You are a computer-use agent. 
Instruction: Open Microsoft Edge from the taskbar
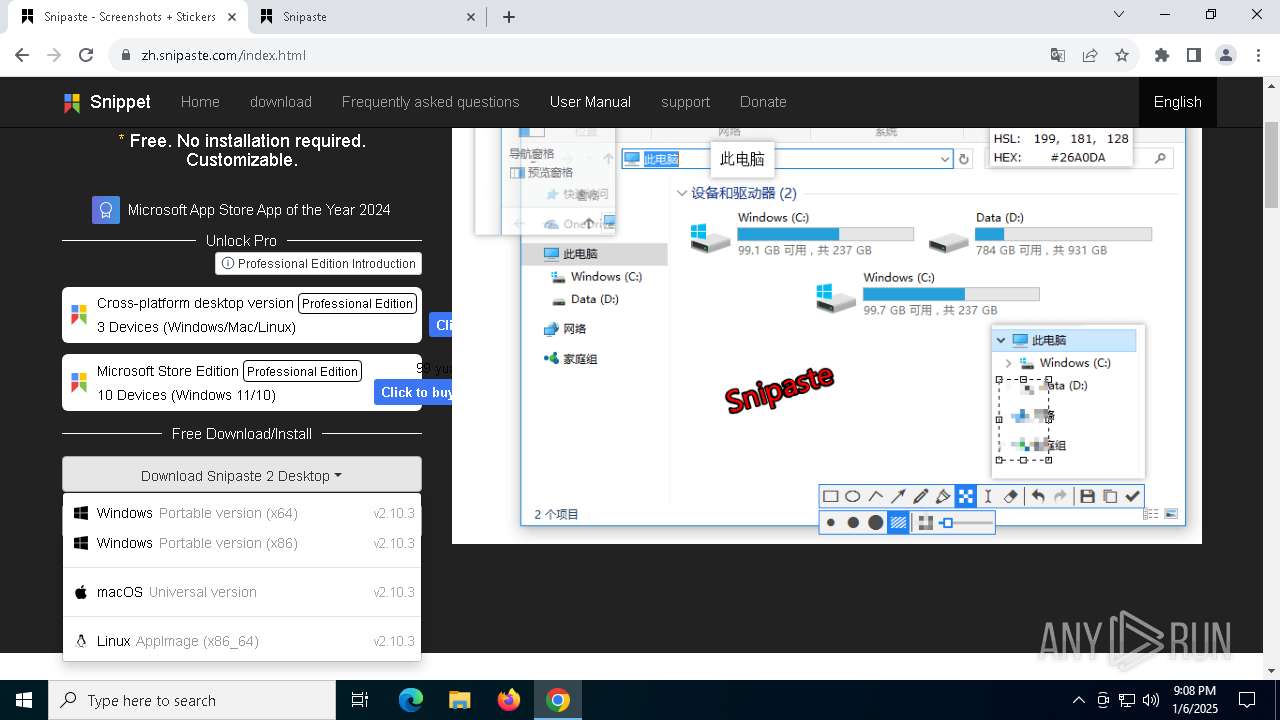411,700
